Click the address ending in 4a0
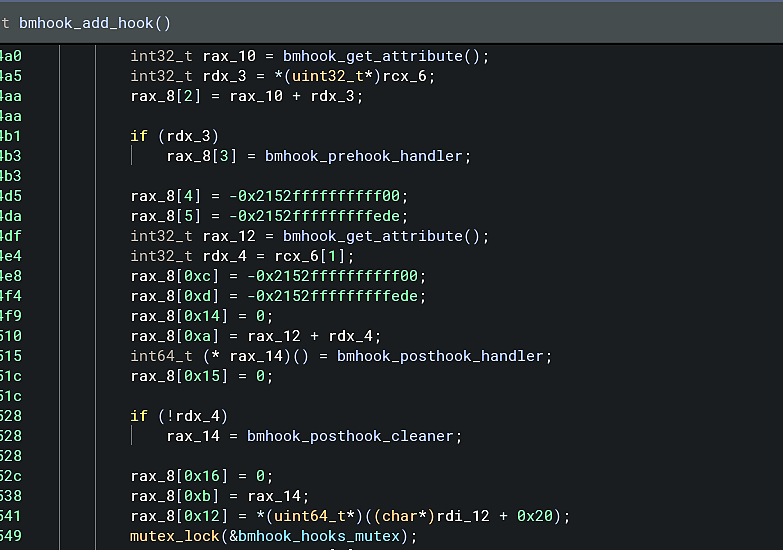783x550 pixels. [x=10, y=56]
